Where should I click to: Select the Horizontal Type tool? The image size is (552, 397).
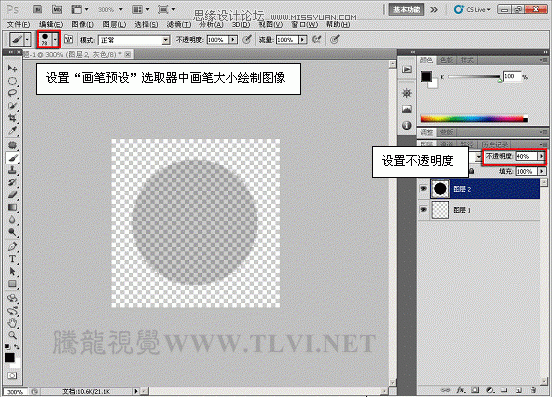[12, 259]
